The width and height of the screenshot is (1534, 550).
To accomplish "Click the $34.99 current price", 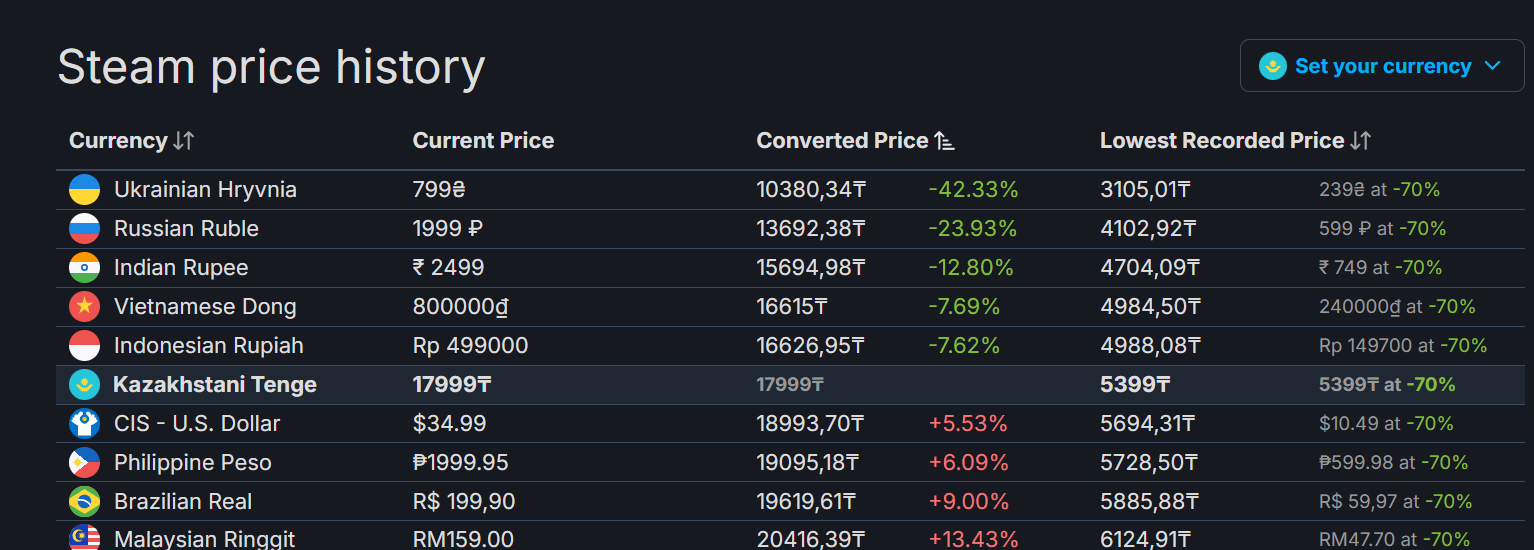I will (449, 423).
